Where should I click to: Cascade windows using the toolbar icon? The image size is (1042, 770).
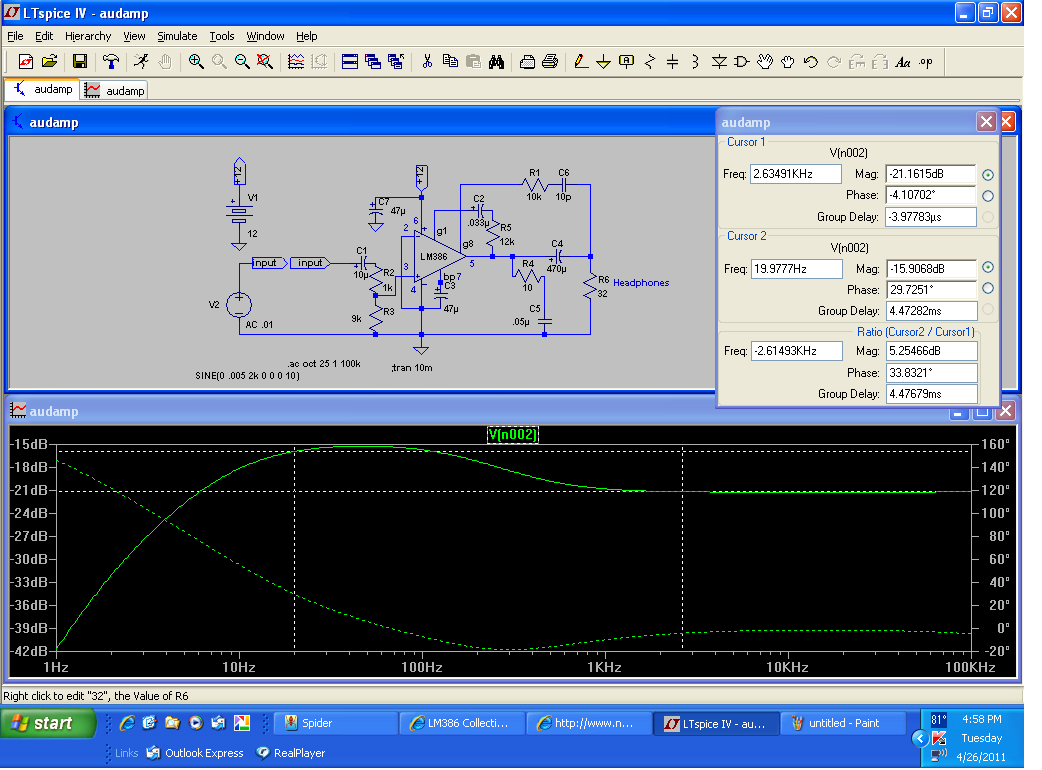373,62
